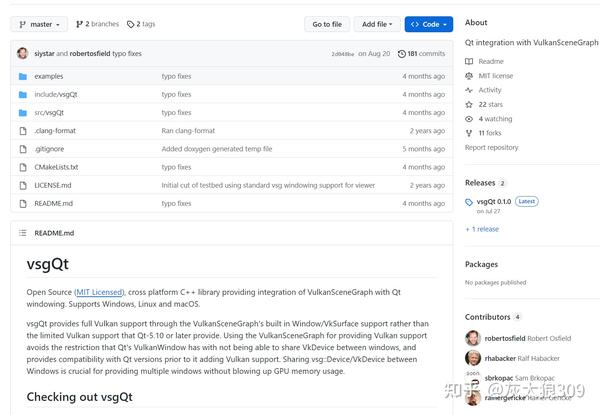Click the watching eye icon
Screen dimensions: 600x415
point(469,118)
